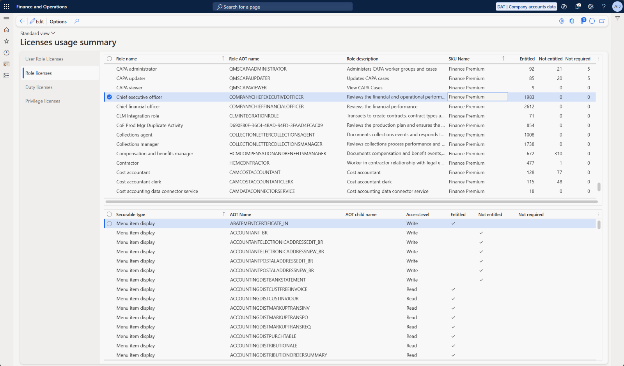Collapse the navigation pane hamburger icon
624x366 pixels.
[x=6, y=18]
